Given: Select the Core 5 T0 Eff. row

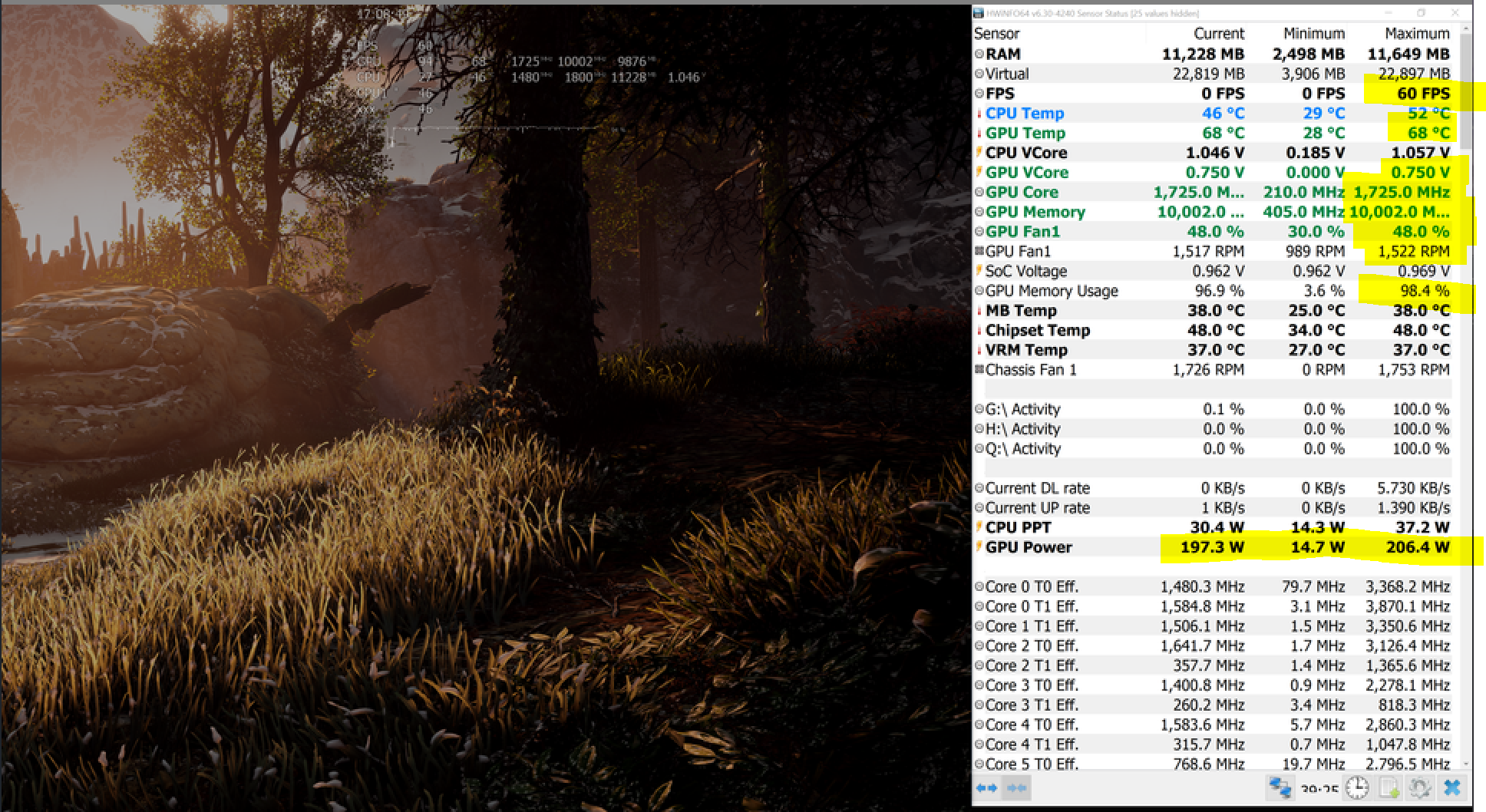Looking at the screenshot, I should 1213,764.
